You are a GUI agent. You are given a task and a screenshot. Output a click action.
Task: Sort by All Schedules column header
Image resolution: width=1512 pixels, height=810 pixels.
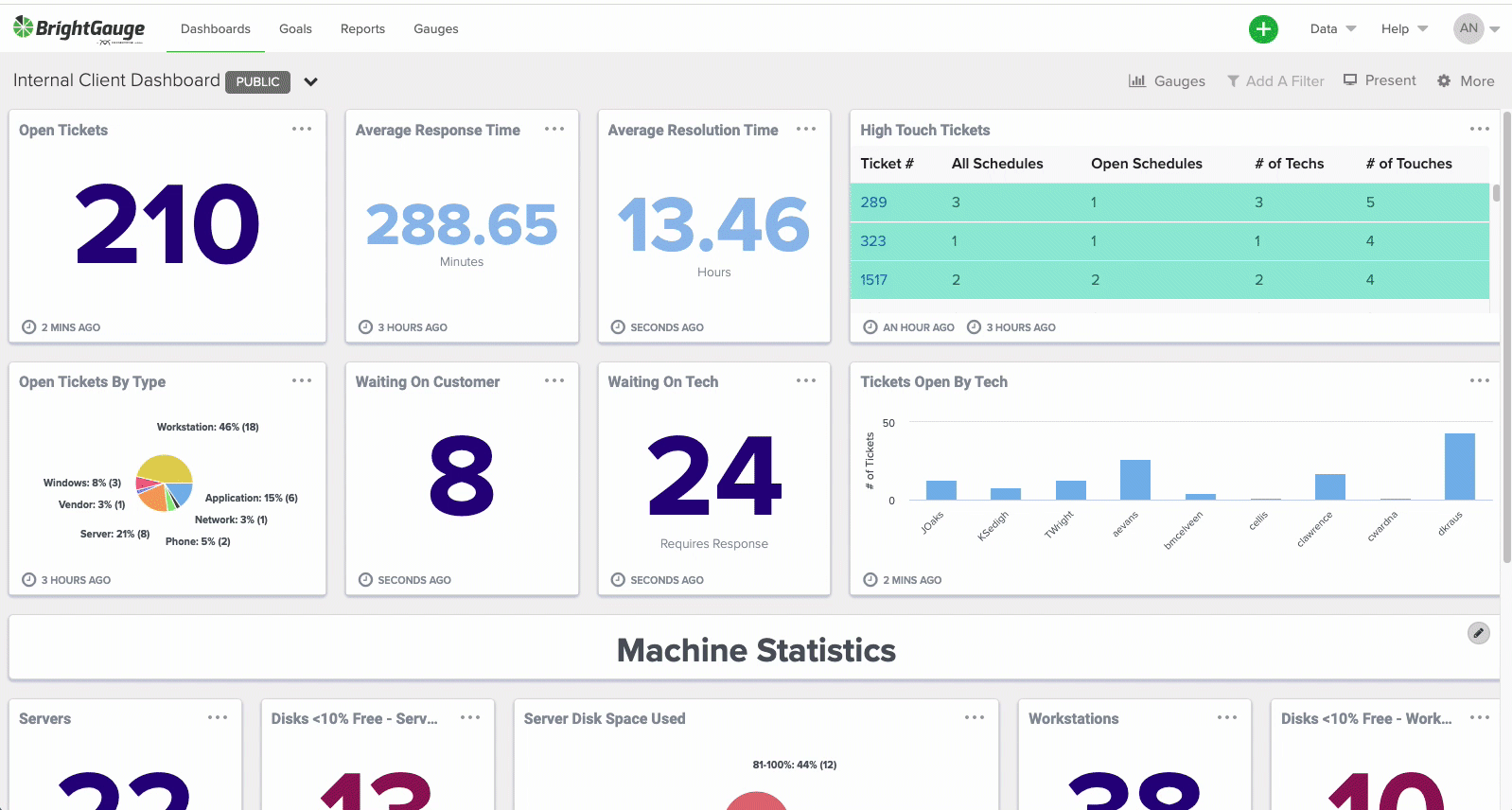997,163
